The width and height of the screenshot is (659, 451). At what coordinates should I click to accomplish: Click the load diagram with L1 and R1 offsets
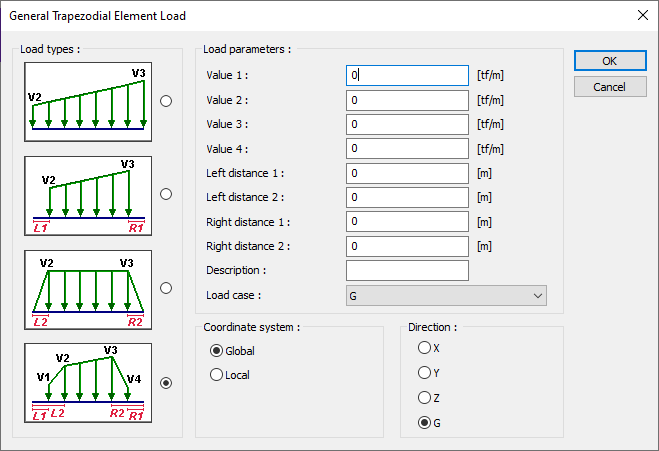click(x=87, y=194)
